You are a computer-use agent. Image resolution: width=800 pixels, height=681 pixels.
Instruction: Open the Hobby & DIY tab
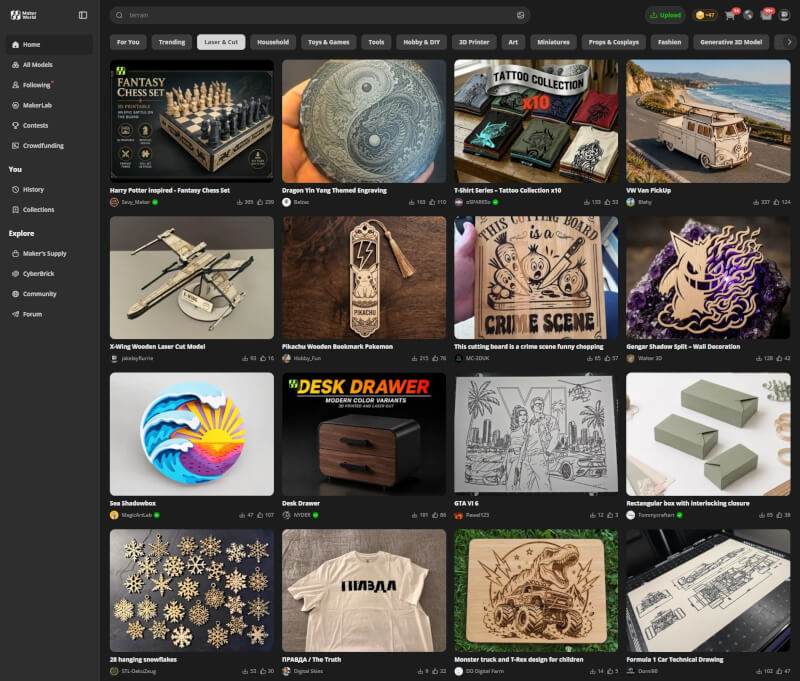(421, 42)
